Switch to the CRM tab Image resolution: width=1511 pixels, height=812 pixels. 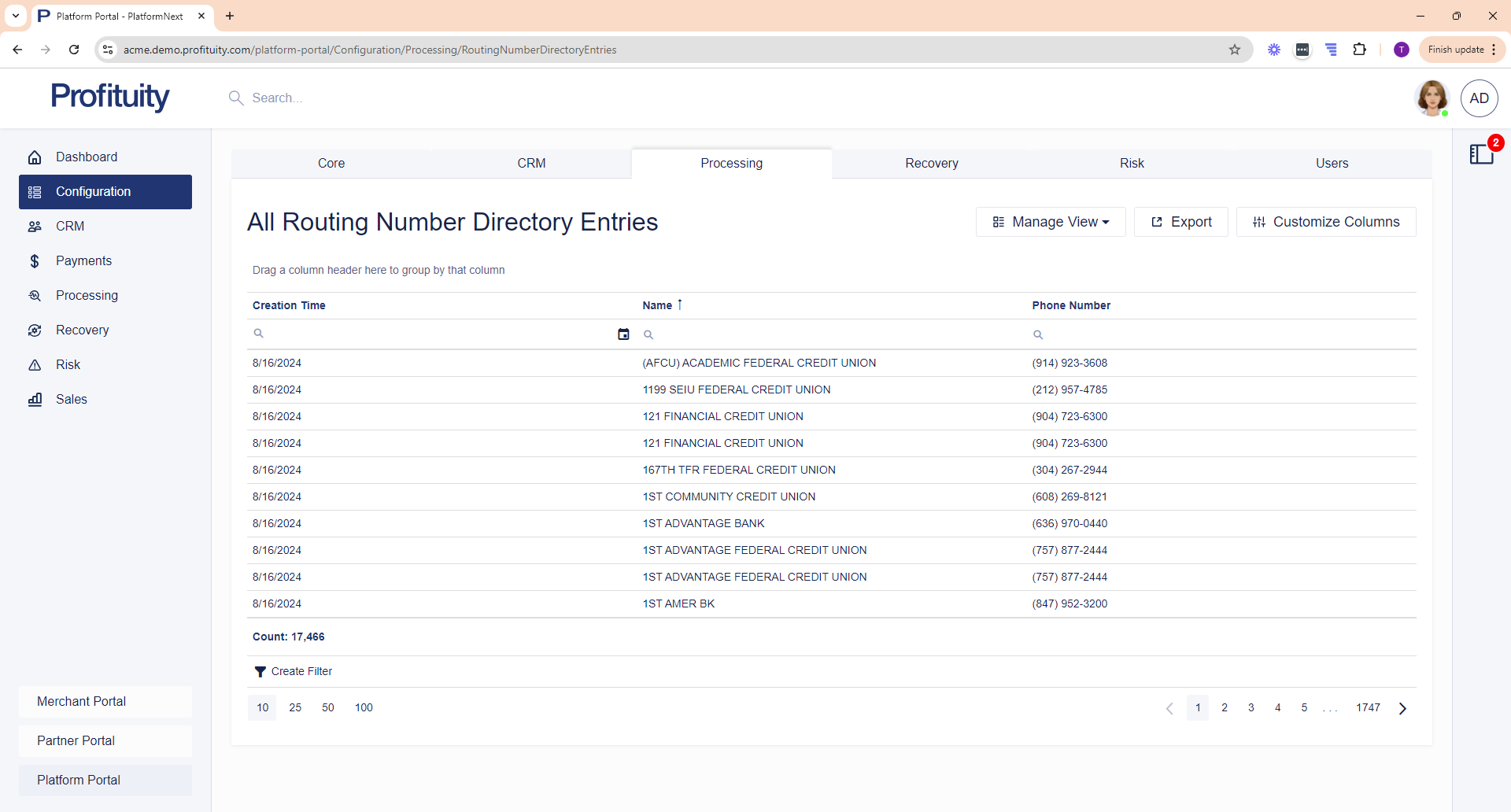point(531,164)
